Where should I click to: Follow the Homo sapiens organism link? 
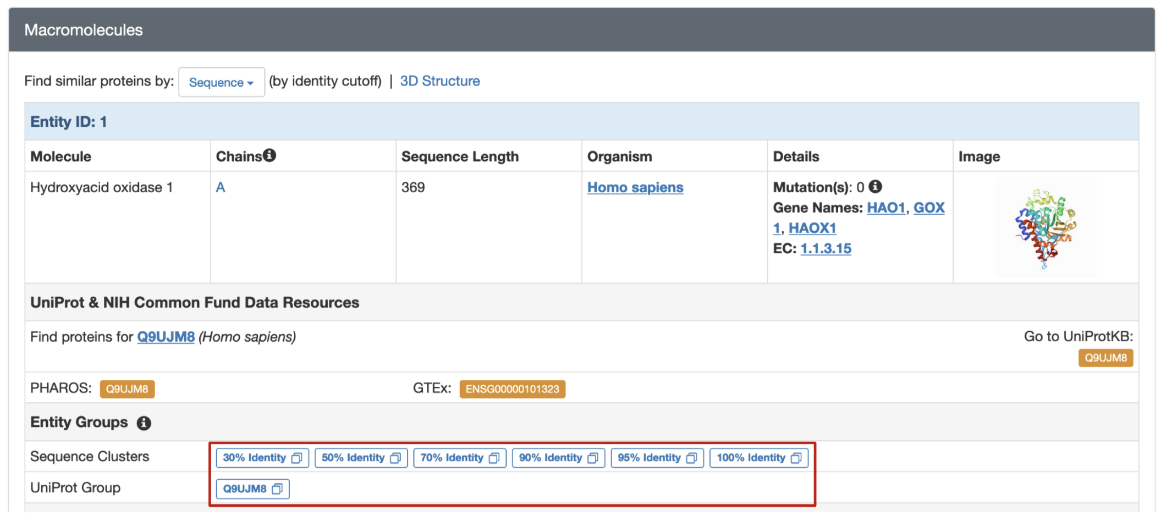(x=635, y=187)
